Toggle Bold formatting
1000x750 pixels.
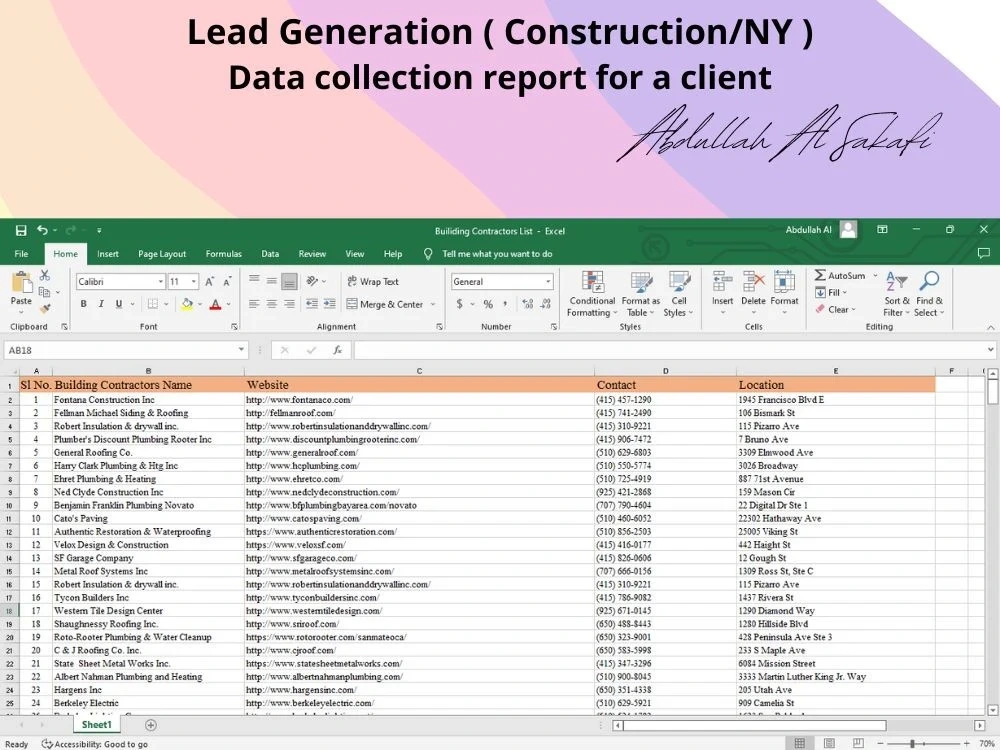[84, 304]
